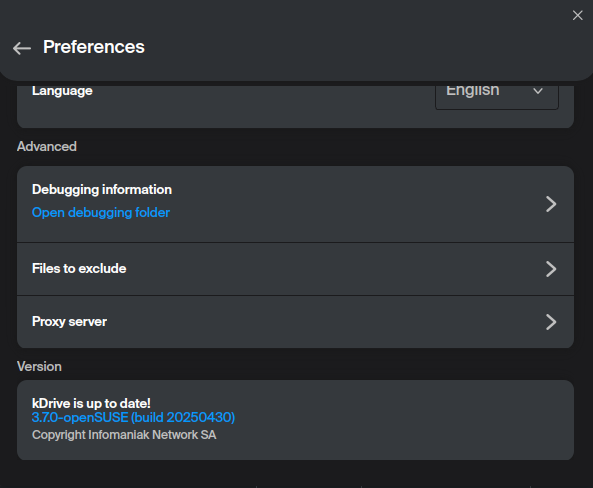Viewport: 593px width, 488px height.
Task: Click the Preferences page title
Action: click(94, 47)
